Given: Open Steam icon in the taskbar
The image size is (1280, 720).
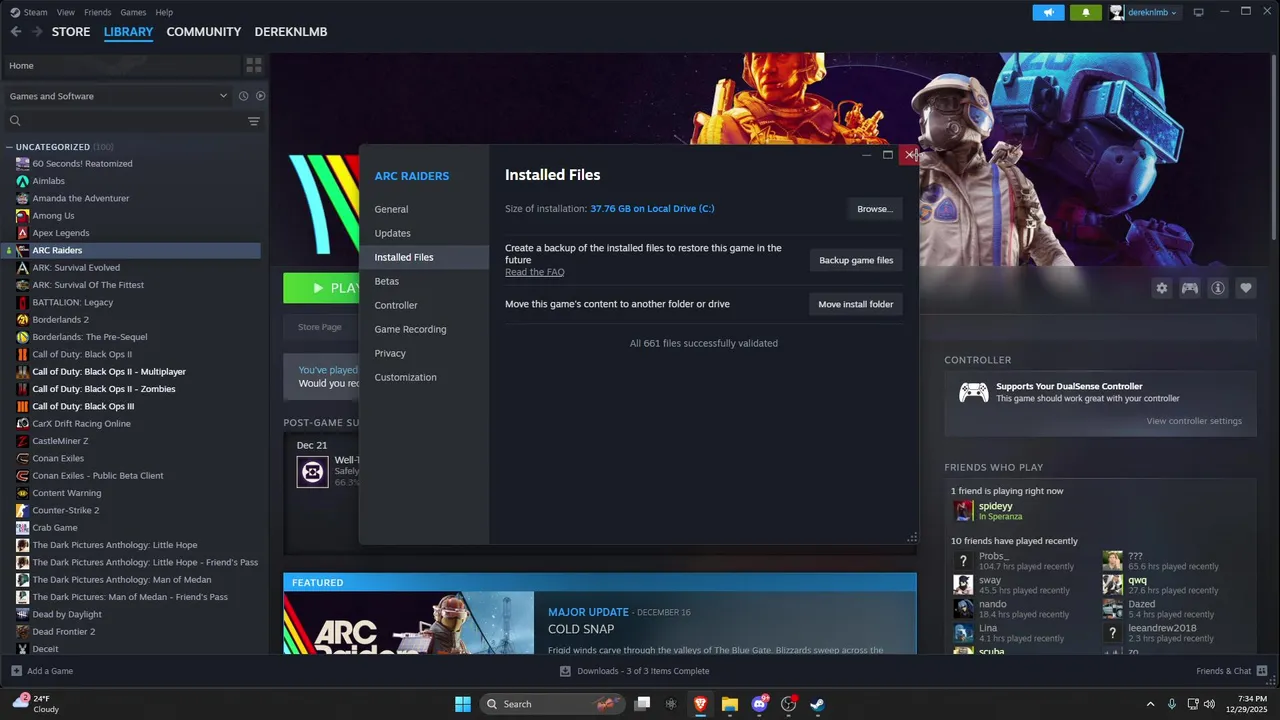Looking at the screenshot, I should pyautogui.click(x=817, y=704).
